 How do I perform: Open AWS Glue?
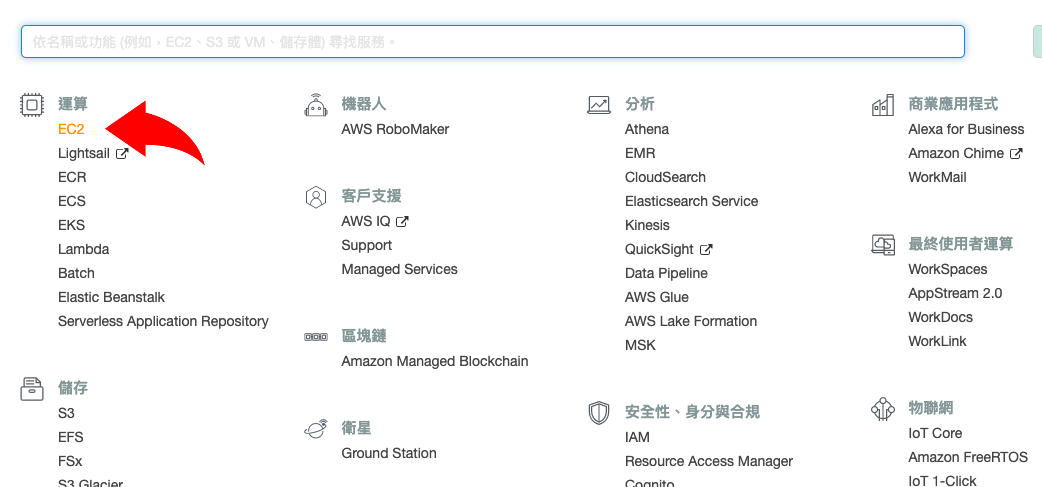[x=657, y=297]
